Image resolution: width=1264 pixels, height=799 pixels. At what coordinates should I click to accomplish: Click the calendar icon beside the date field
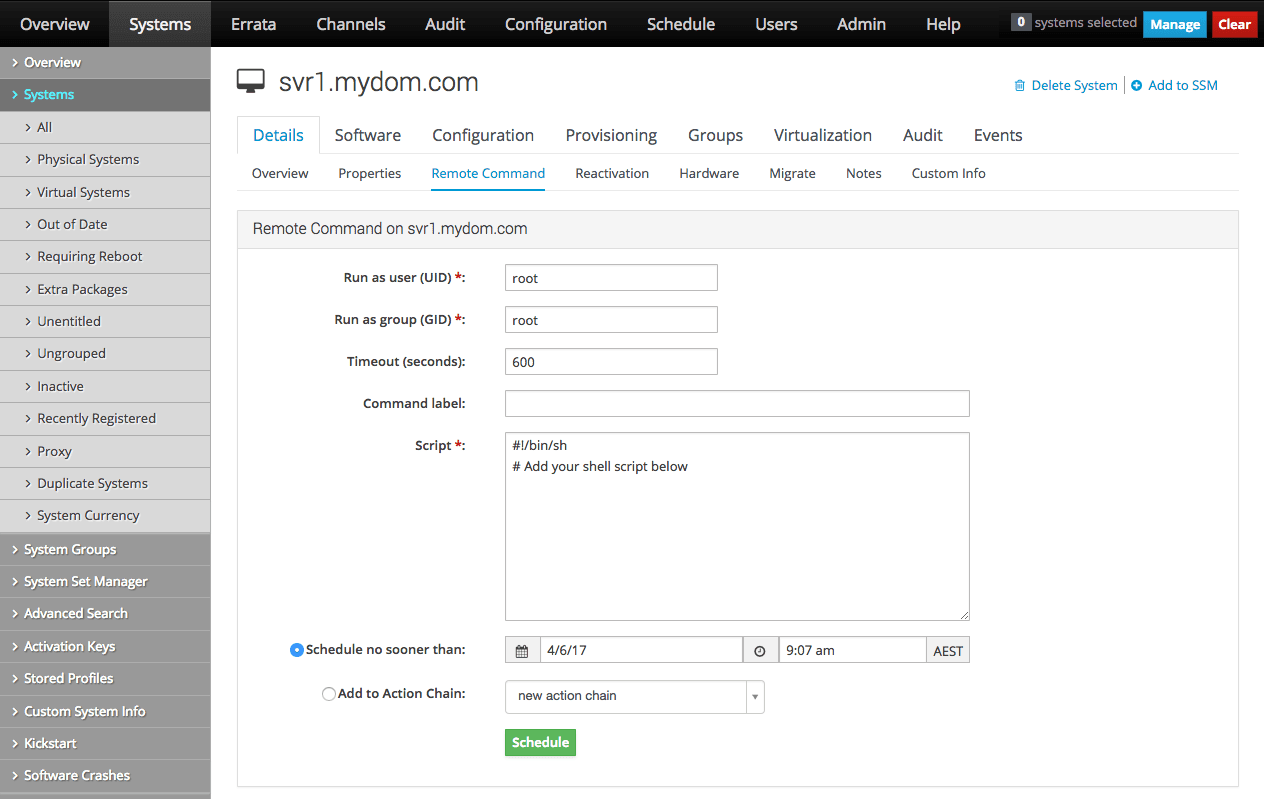(522, 651)
